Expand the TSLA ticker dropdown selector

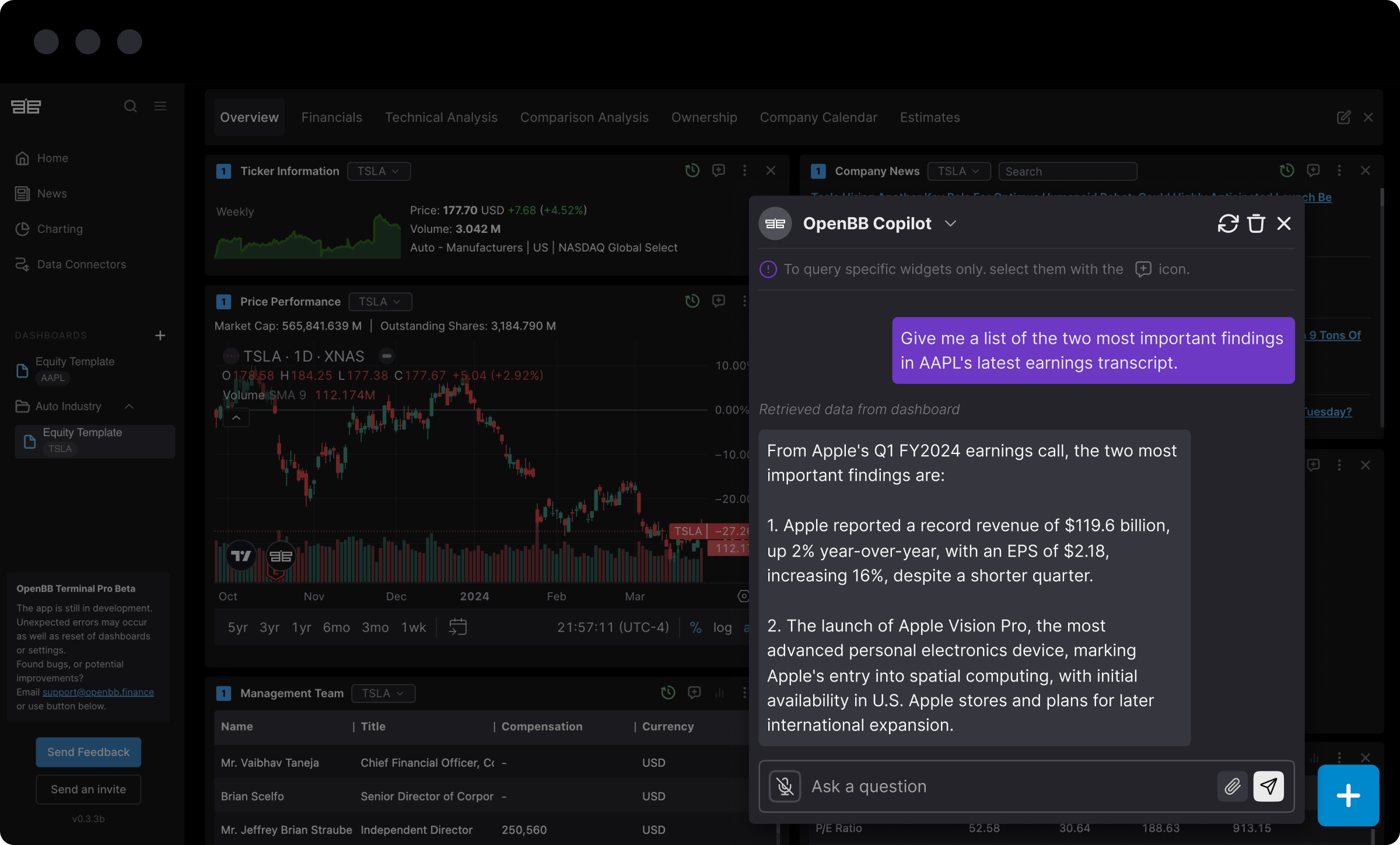point(378,170)
